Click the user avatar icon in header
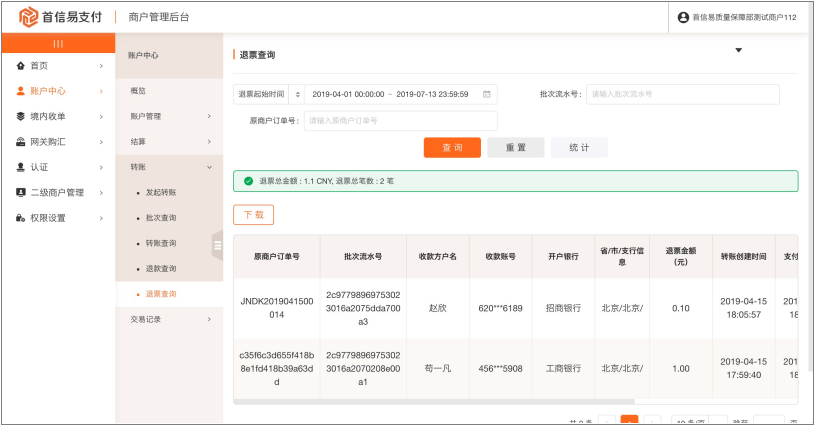Image resolution: width=815 pixels, height=425 pixels. (683, 17)
